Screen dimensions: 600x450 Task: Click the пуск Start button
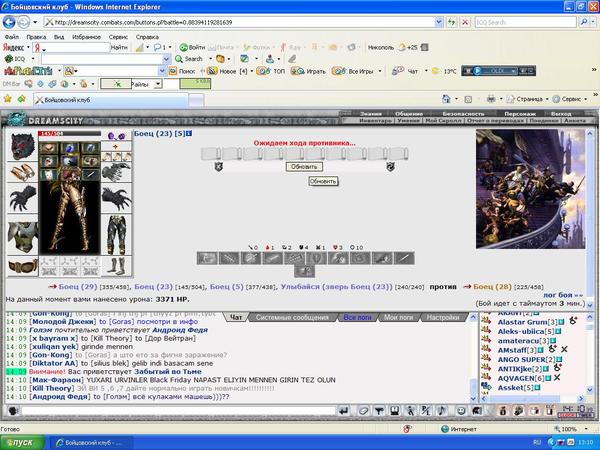tap(22, 443)
